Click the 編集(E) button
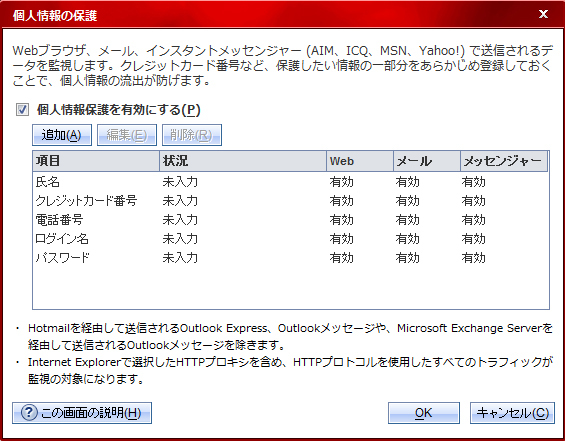 (x=127, y=135)
